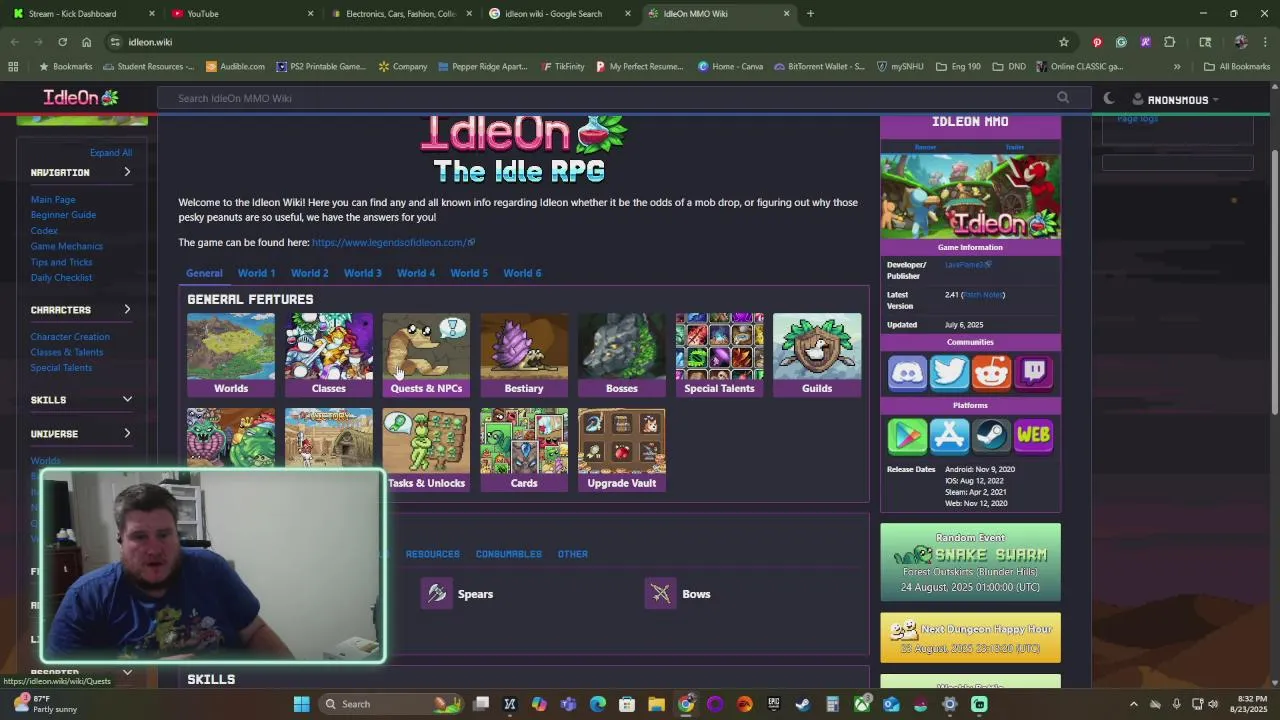Open the WEB platform icon
Viewport: 1280px width, 720px height.
(x=1034, y=436)
